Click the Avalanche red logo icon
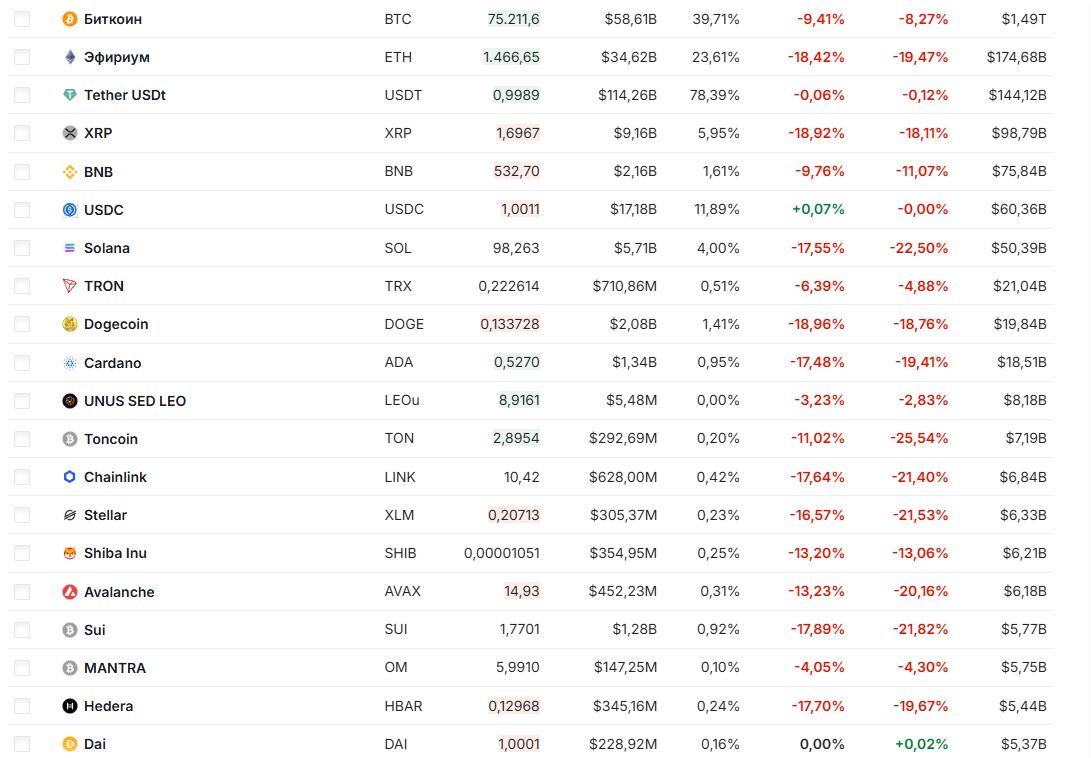Viewport: 1091px width, 758px height. pos(70,592)
